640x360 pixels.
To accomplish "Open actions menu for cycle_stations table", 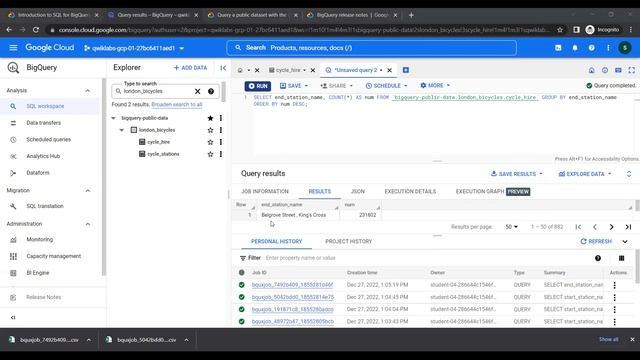I will (221, 154).
